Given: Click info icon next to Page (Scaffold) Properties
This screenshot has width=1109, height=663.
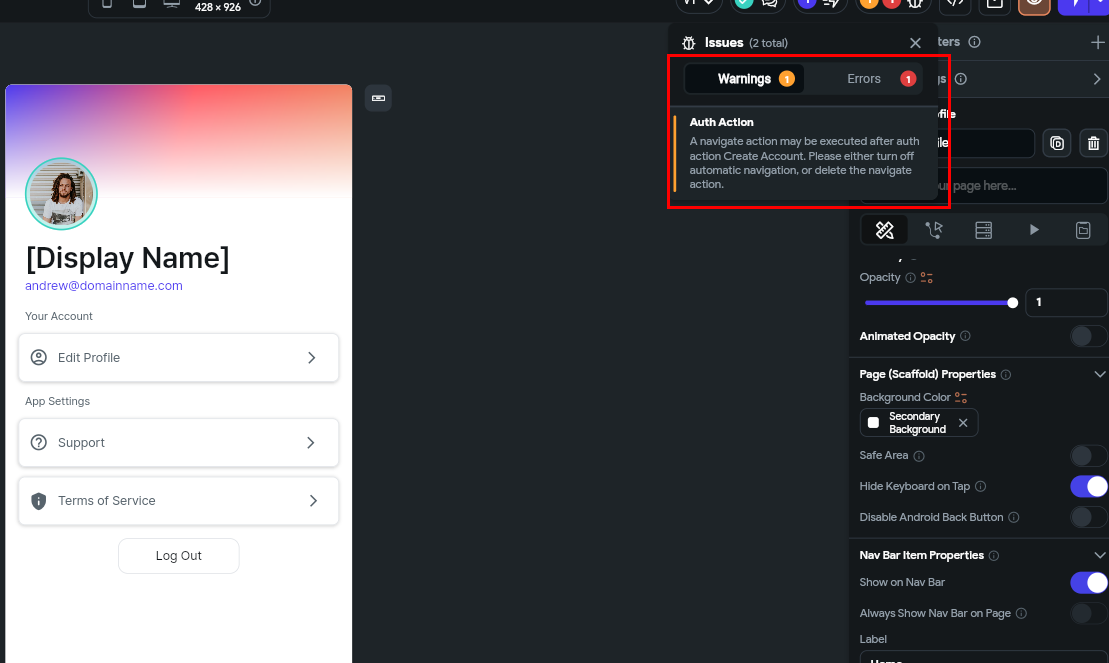Looking at the screenshot, I should click(x=1006, y=374).
